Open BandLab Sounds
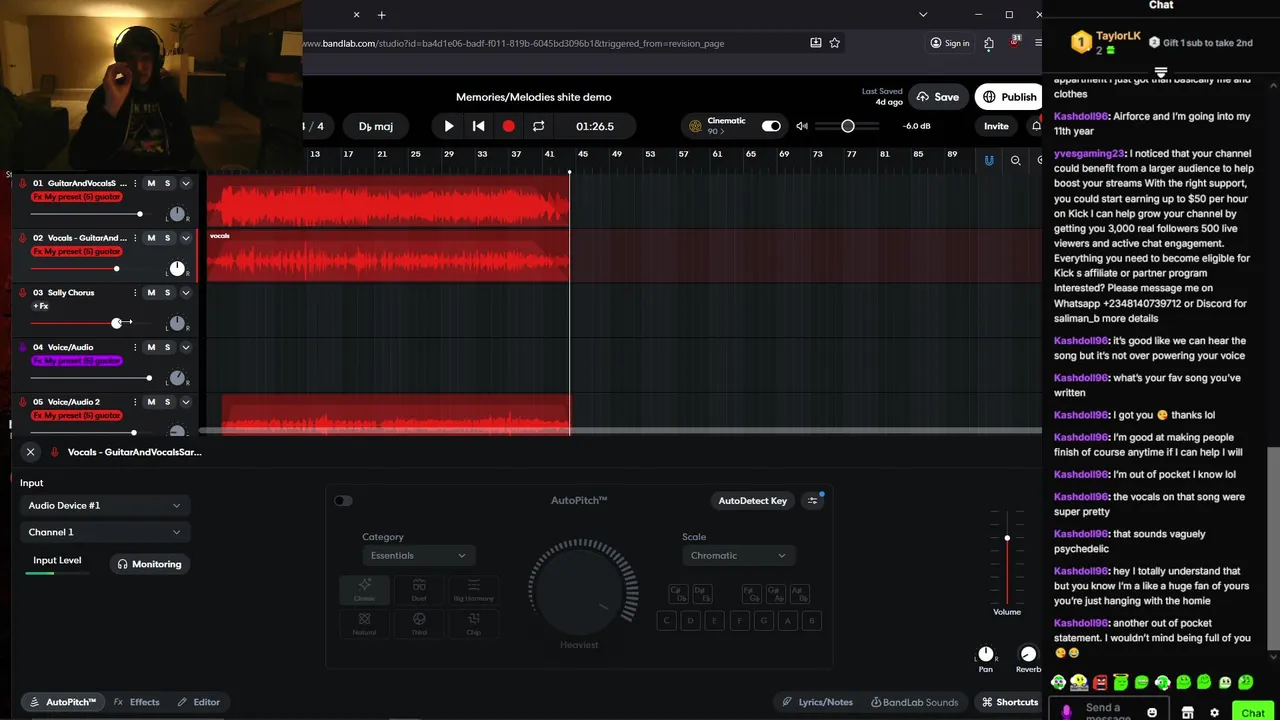The height and width of the screenshot is (720, 1280). pos(914,702)
